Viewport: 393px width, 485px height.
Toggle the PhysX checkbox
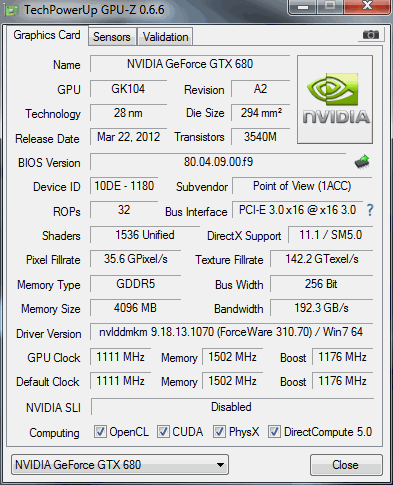pos(219,432)
